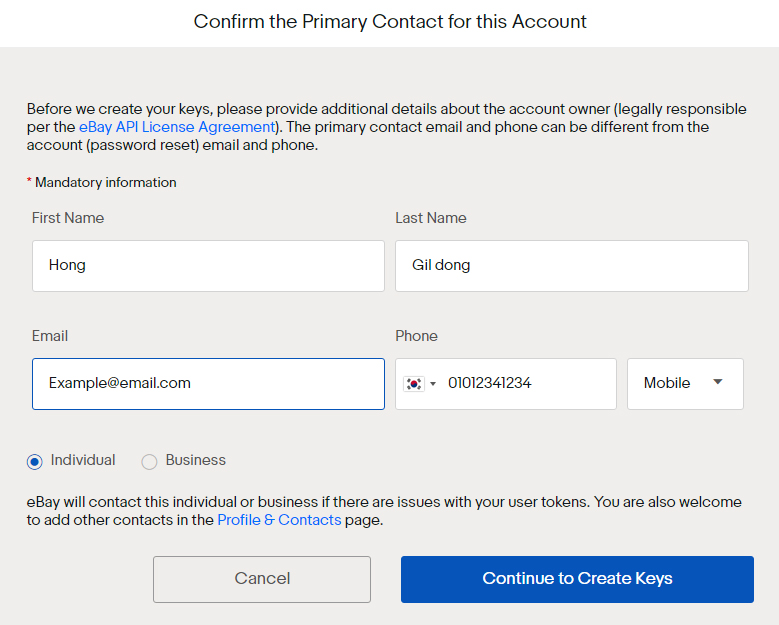Click the Email field label
This screenshot has height=625, width=779.
click(x=50, y=336)
